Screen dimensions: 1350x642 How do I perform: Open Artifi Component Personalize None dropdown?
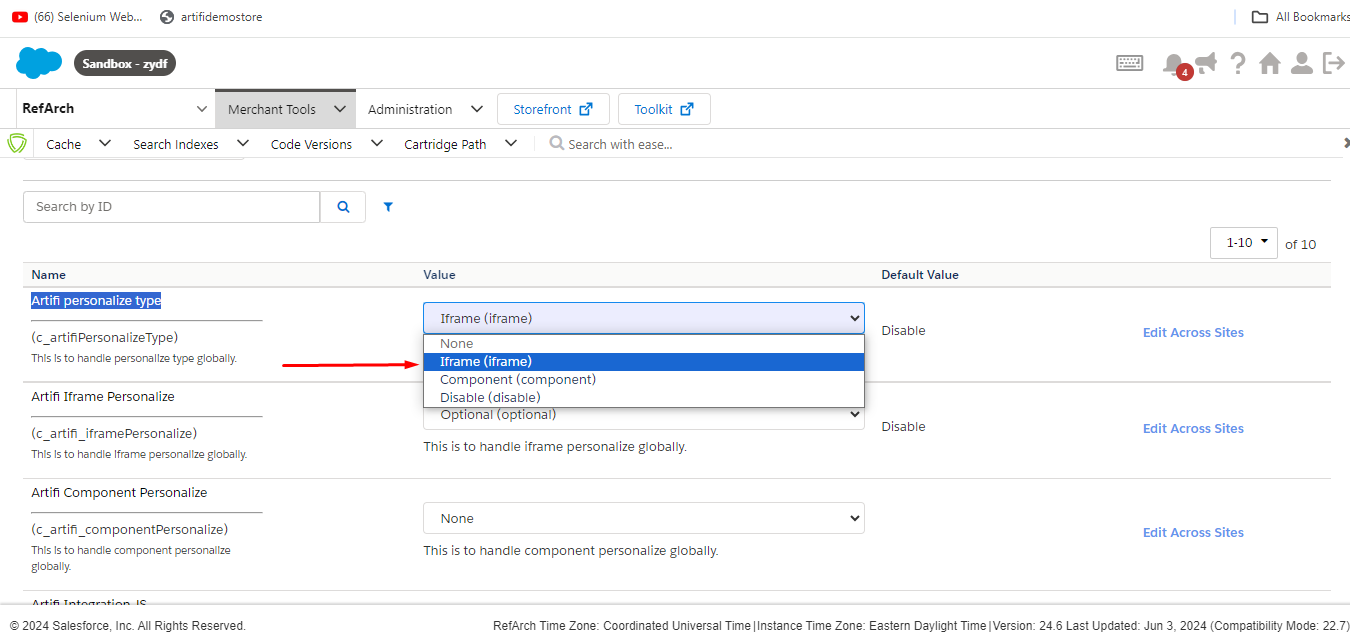[643, 518]
